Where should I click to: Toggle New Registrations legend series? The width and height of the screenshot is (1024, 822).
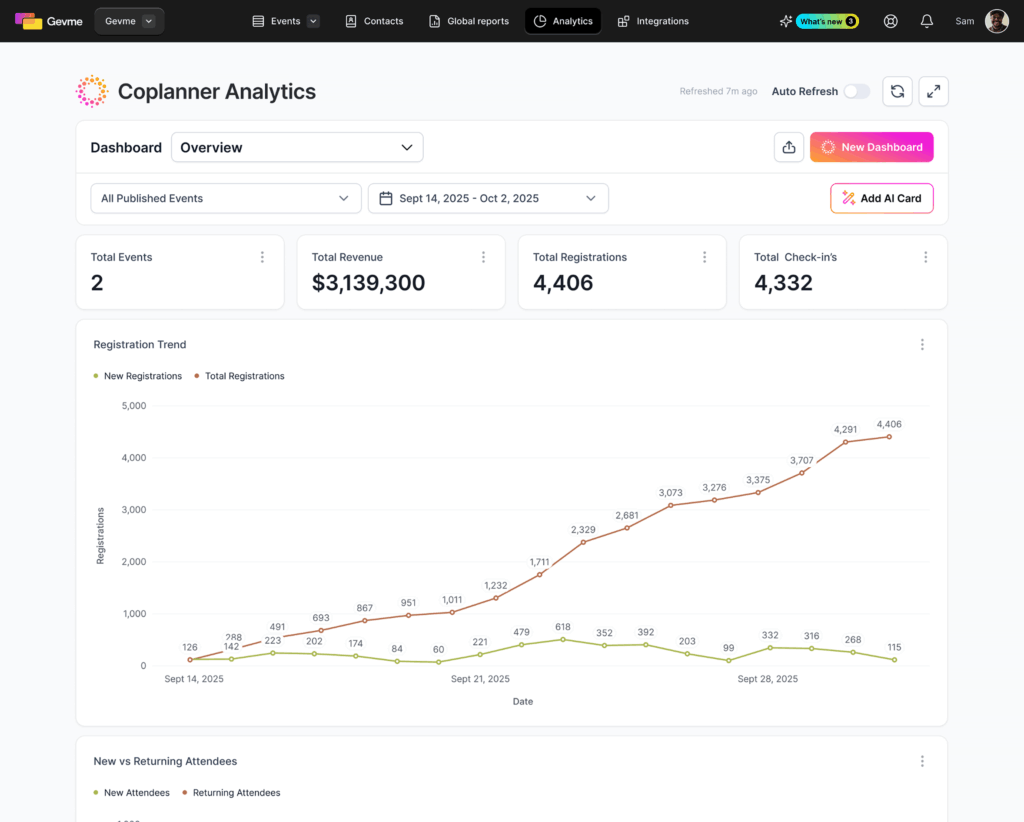(x=138, y=376)
